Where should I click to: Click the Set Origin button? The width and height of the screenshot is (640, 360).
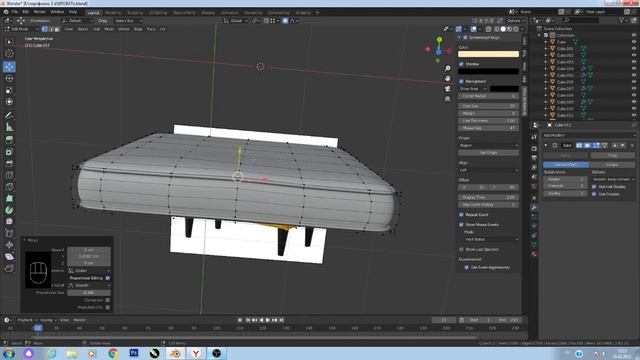[x=489, y=153]
